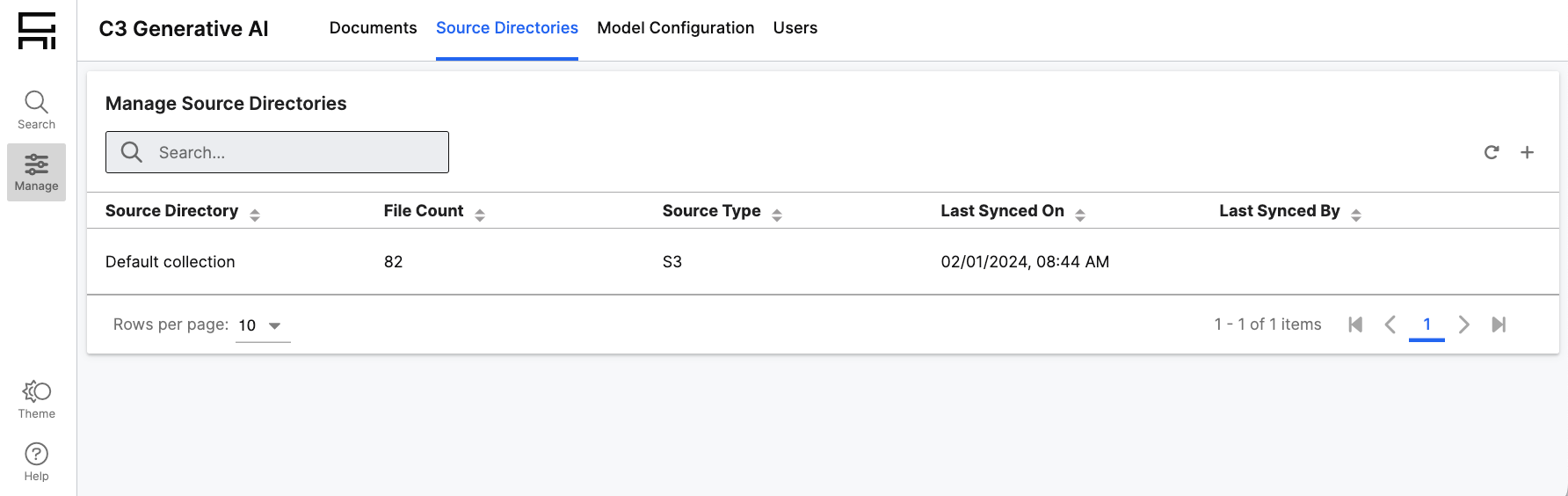
Task: Select the Source Directories tab
Action: tap(507, 28)
